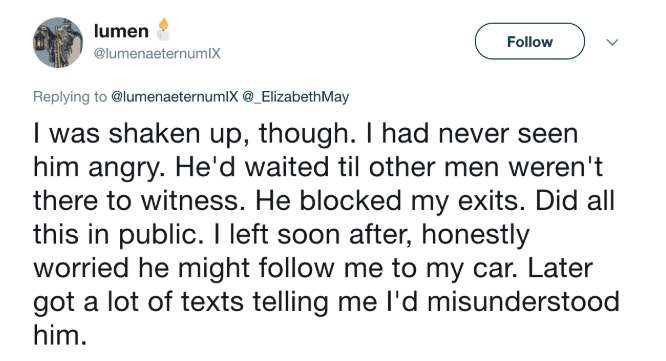Open the @_ElizabethMay mention link

tap(296, 97)
